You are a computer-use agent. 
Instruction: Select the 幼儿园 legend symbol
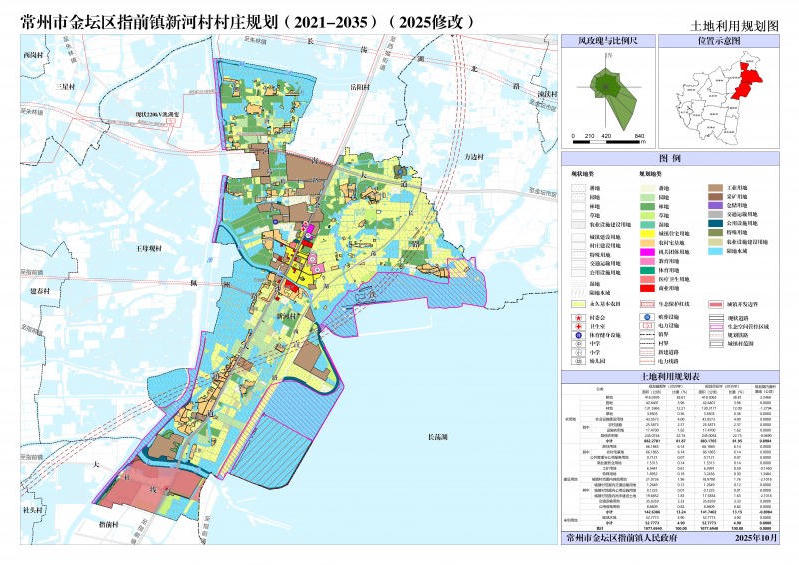point(578,361)
